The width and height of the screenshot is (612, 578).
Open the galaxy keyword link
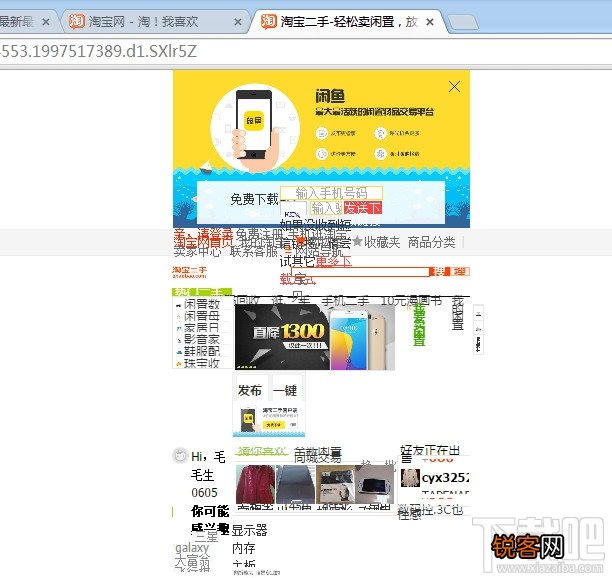[x=192, y=548]
